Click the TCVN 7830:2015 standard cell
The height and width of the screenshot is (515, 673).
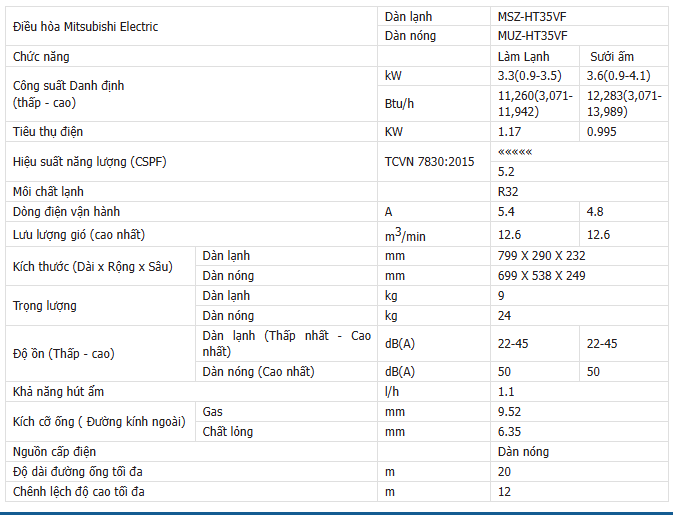434,162
